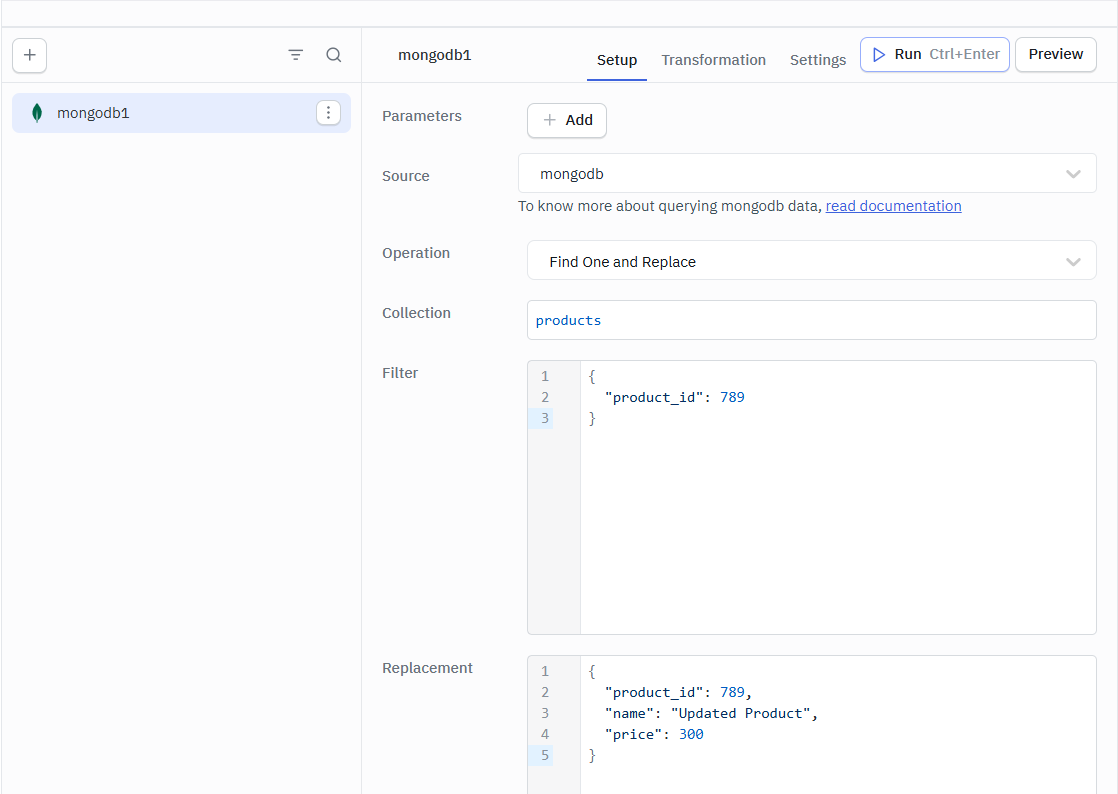The width and height of the screenshot is (1118, 794).
Task: Add a new parameter
Action: click(567, 120)
